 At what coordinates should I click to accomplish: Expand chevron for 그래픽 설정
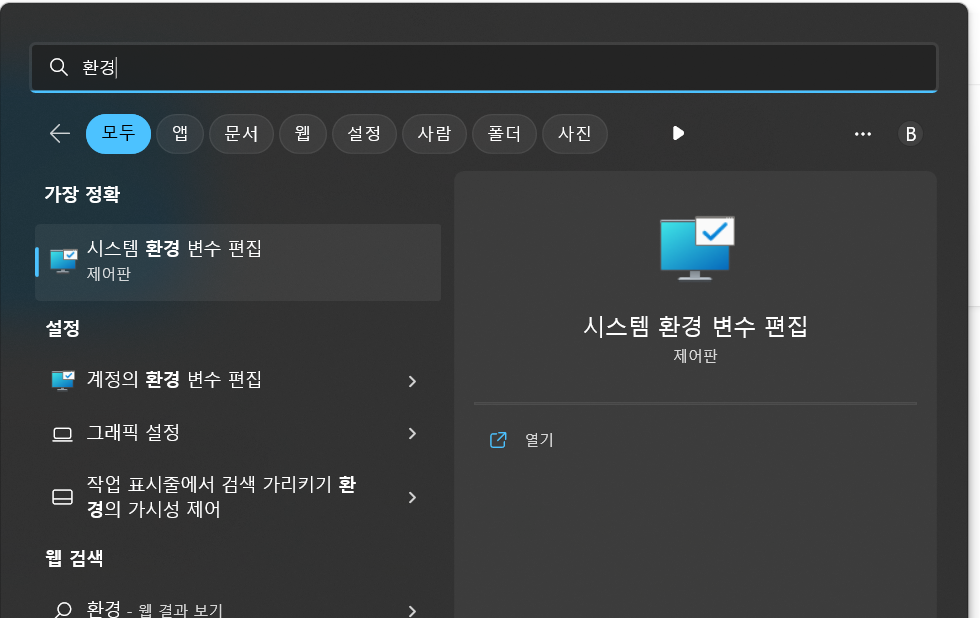(x=412, y=433)
